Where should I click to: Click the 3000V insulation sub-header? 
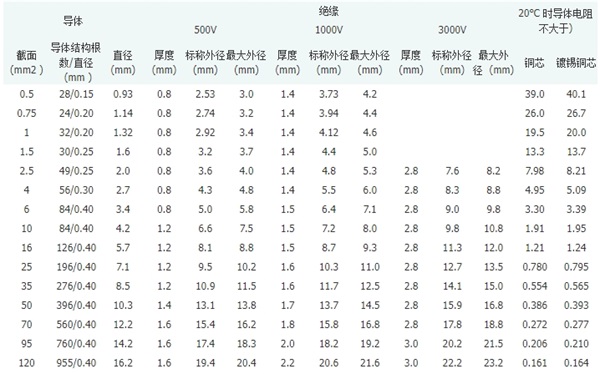coord(452,30)
